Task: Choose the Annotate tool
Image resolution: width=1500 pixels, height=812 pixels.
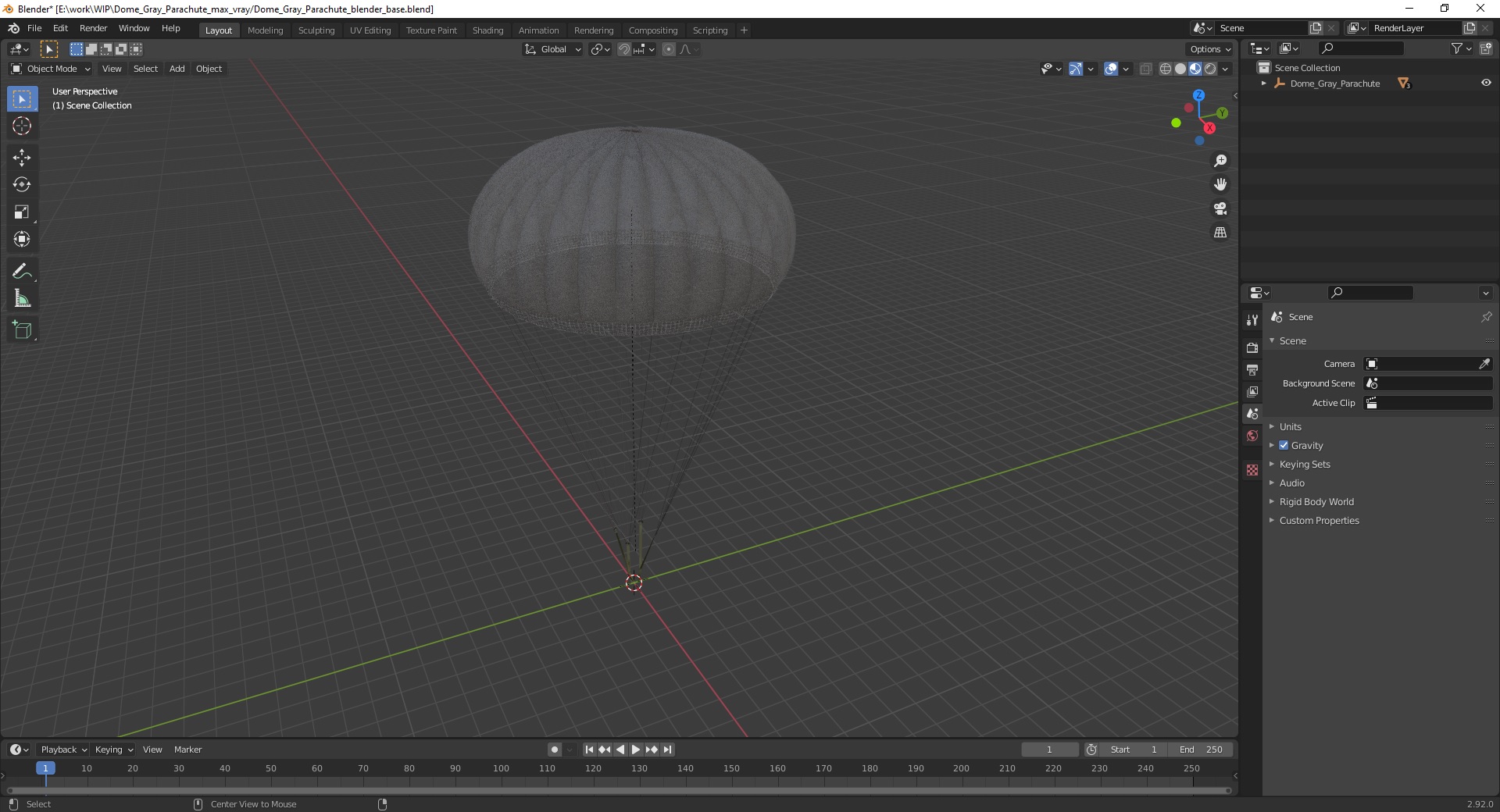Action: [22, 271]
